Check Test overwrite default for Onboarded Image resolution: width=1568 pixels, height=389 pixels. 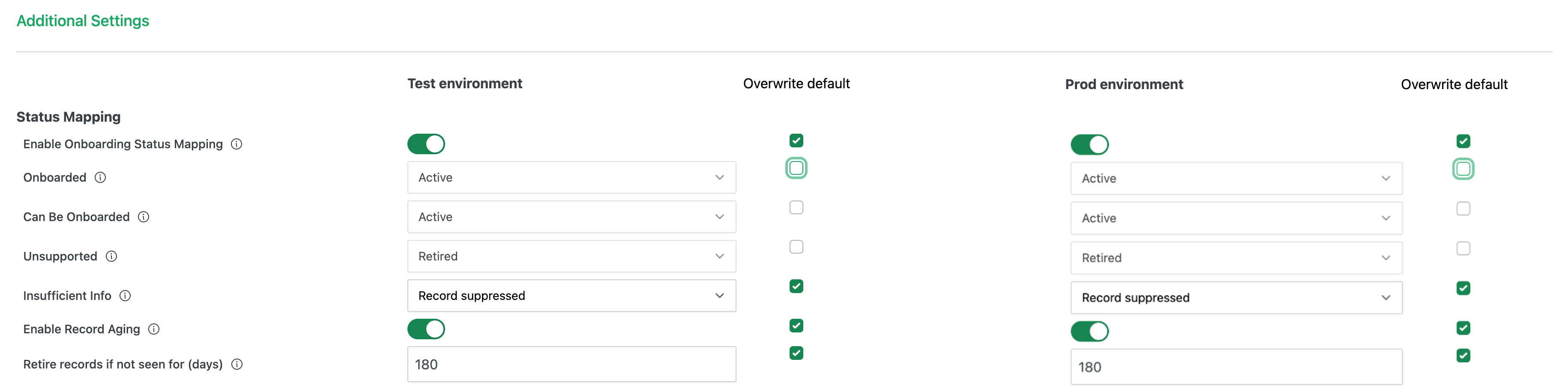coord(796,168)
